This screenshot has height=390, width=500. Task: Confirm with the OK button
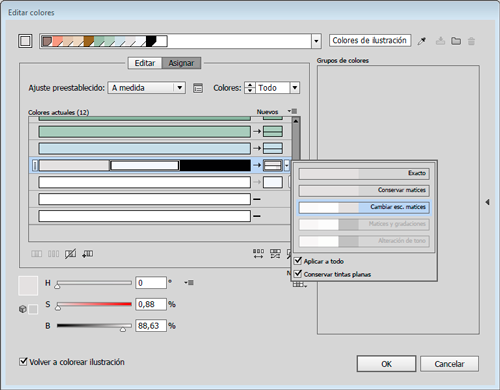[386, 364]
